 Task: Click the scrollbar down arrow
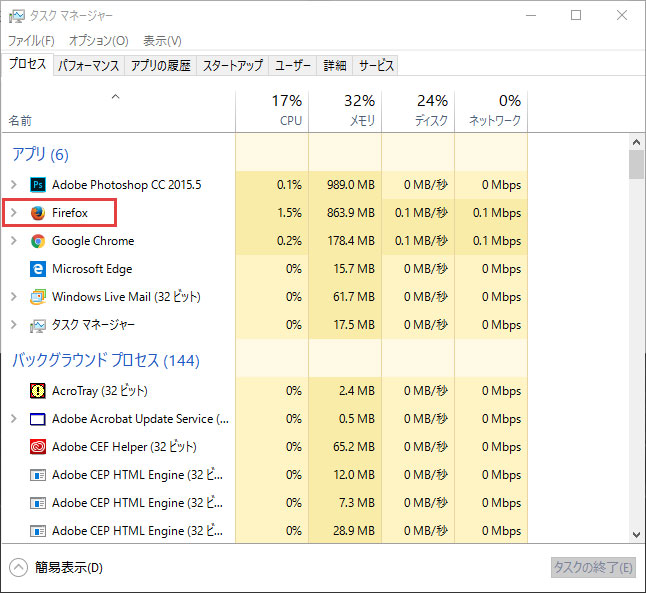637,535
